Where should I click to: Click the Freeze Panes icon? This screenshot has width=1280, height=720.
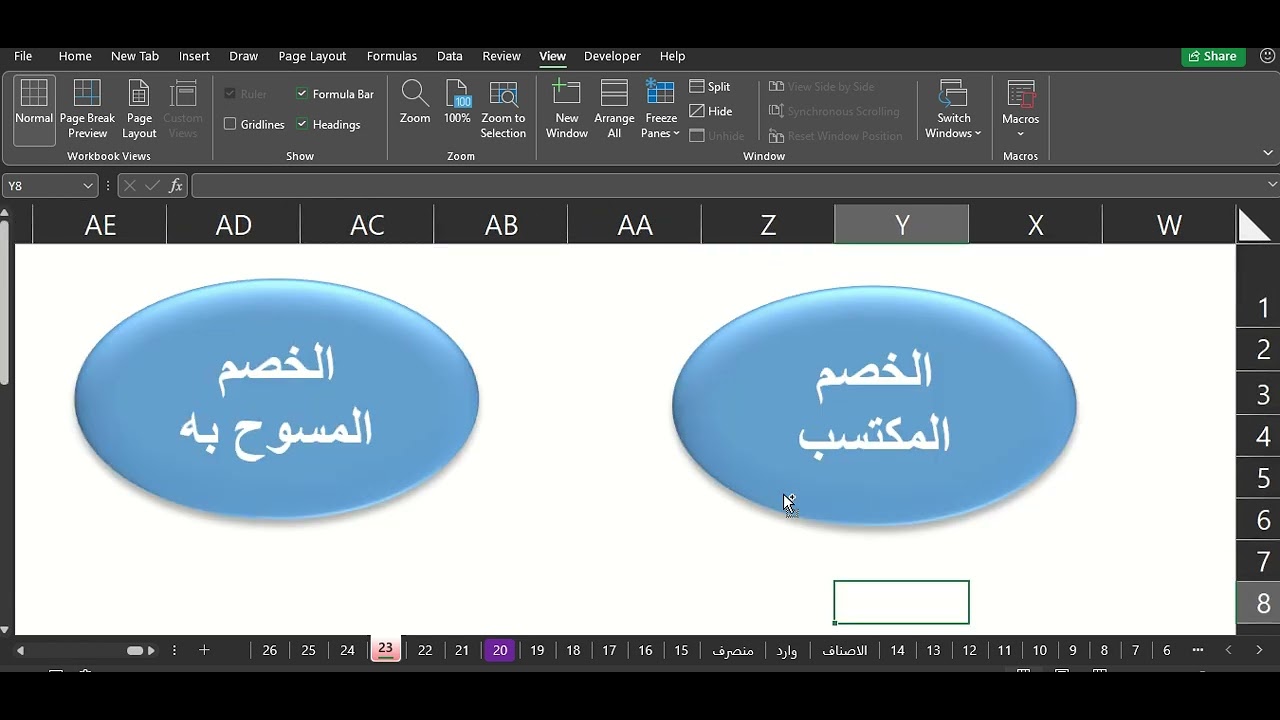(x=660, y=94)
